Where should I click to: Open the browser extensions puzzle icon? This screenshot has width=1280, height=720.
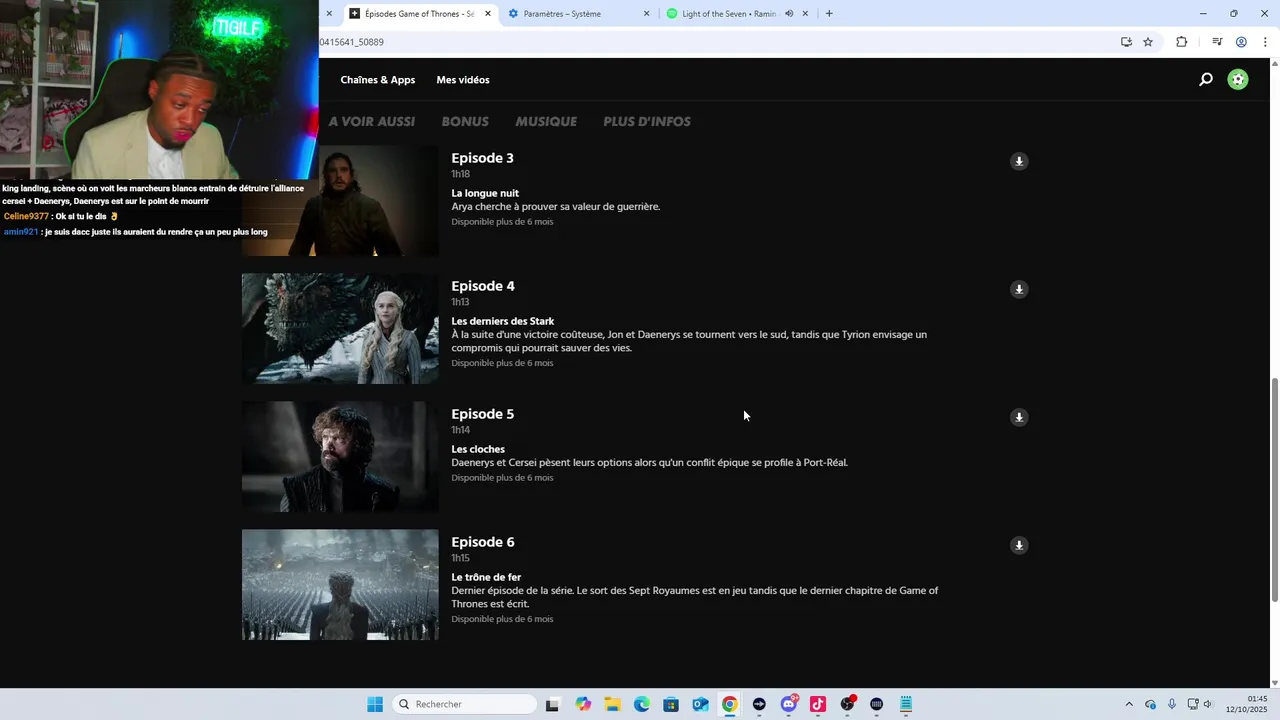1182,42
